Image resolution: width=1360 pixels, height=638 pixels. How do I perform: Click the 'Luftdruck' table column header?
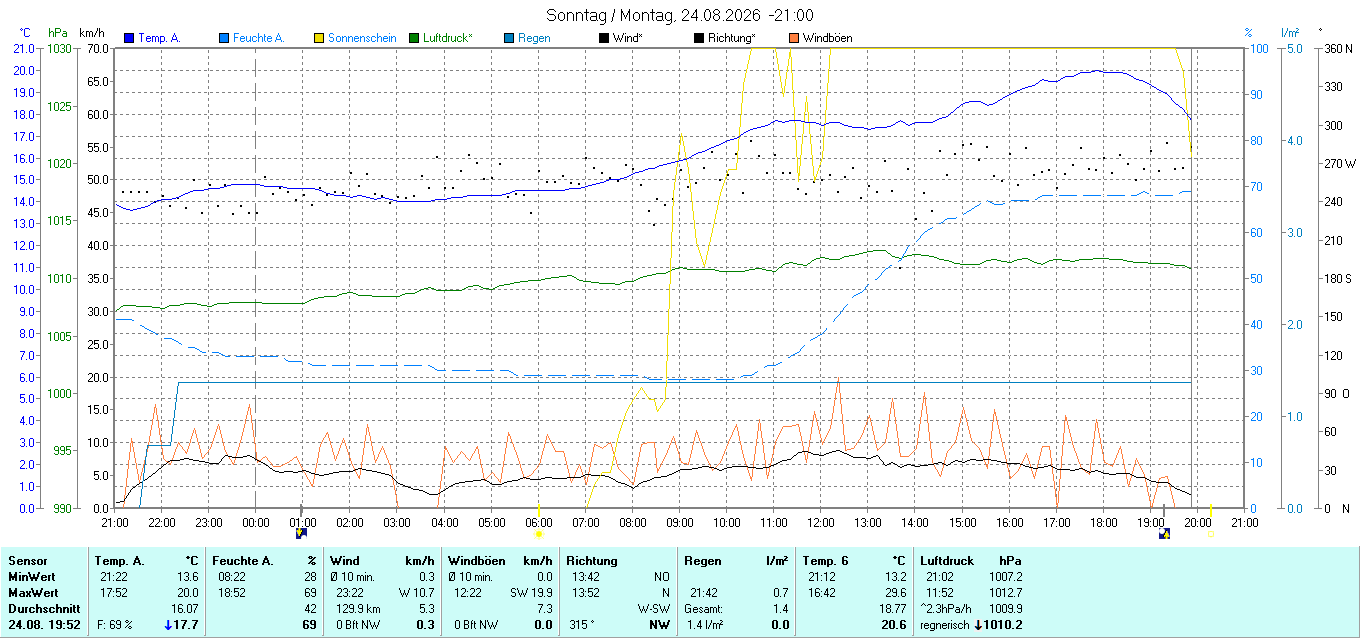(x=947, y=561)
